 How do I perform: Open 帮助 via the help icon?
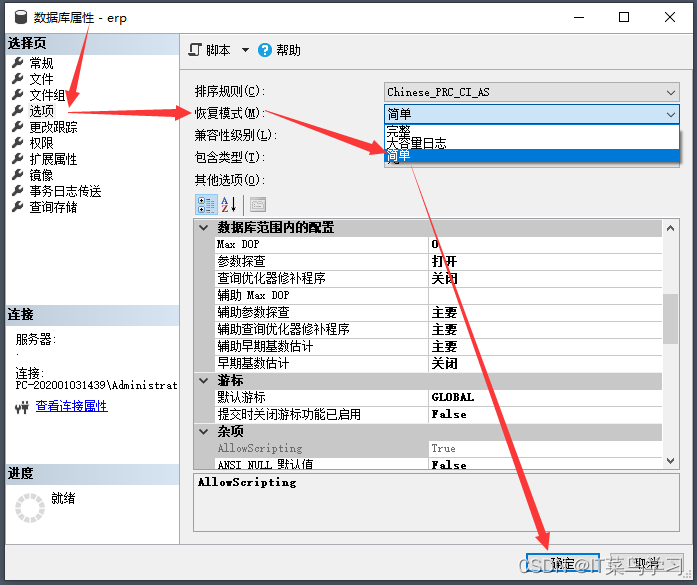coord(265,50)
